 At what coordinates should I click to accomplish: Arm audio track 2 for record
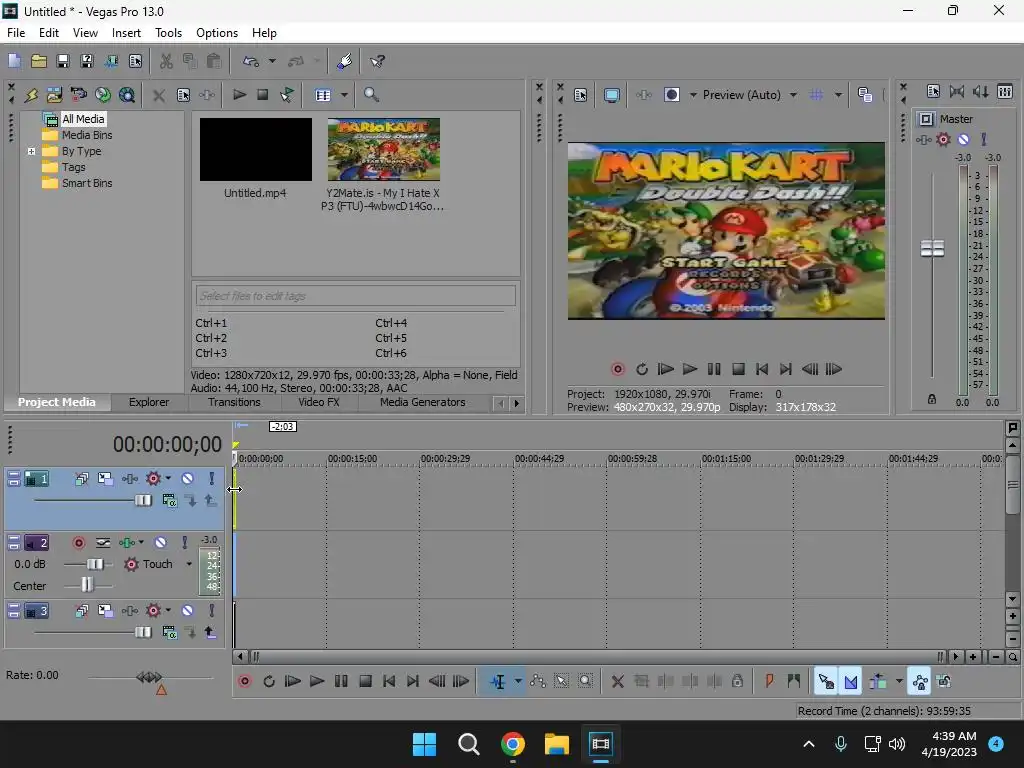click(x=78, y=543)
